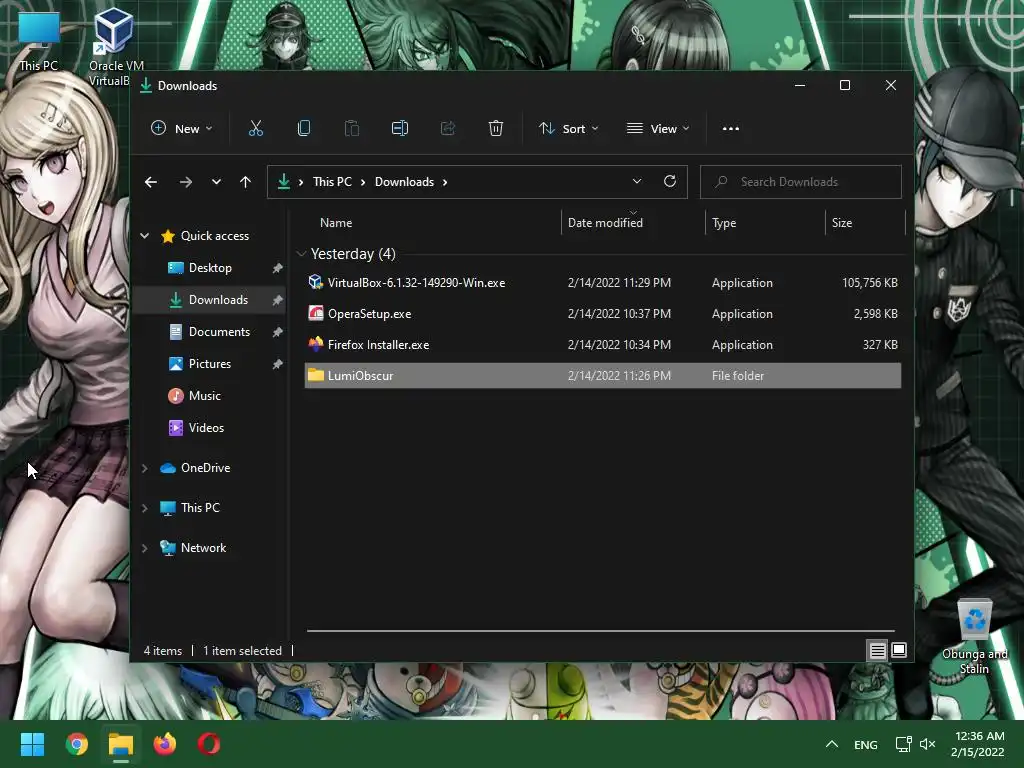
Task: Click the Type column header
Action: (724, 223)
